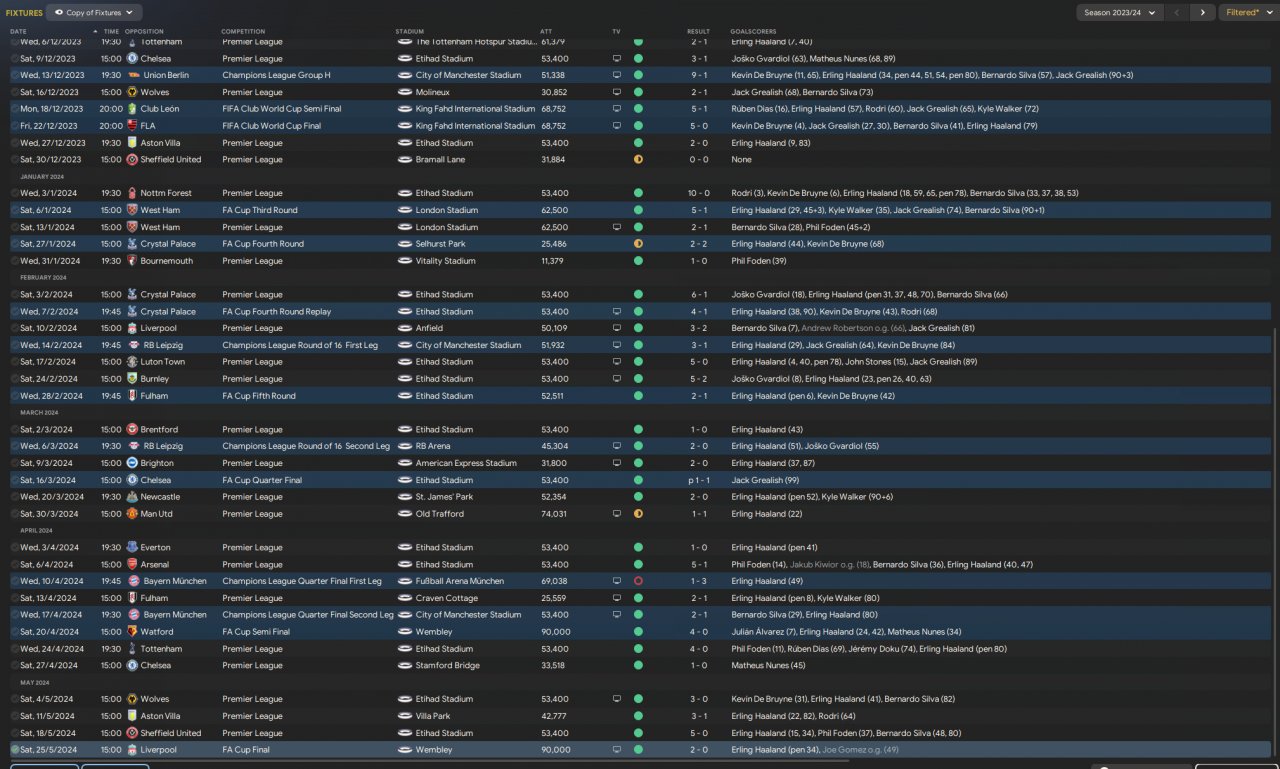Click the Vitality Stadium name
1280x769 pixels.
click(445, 261)
